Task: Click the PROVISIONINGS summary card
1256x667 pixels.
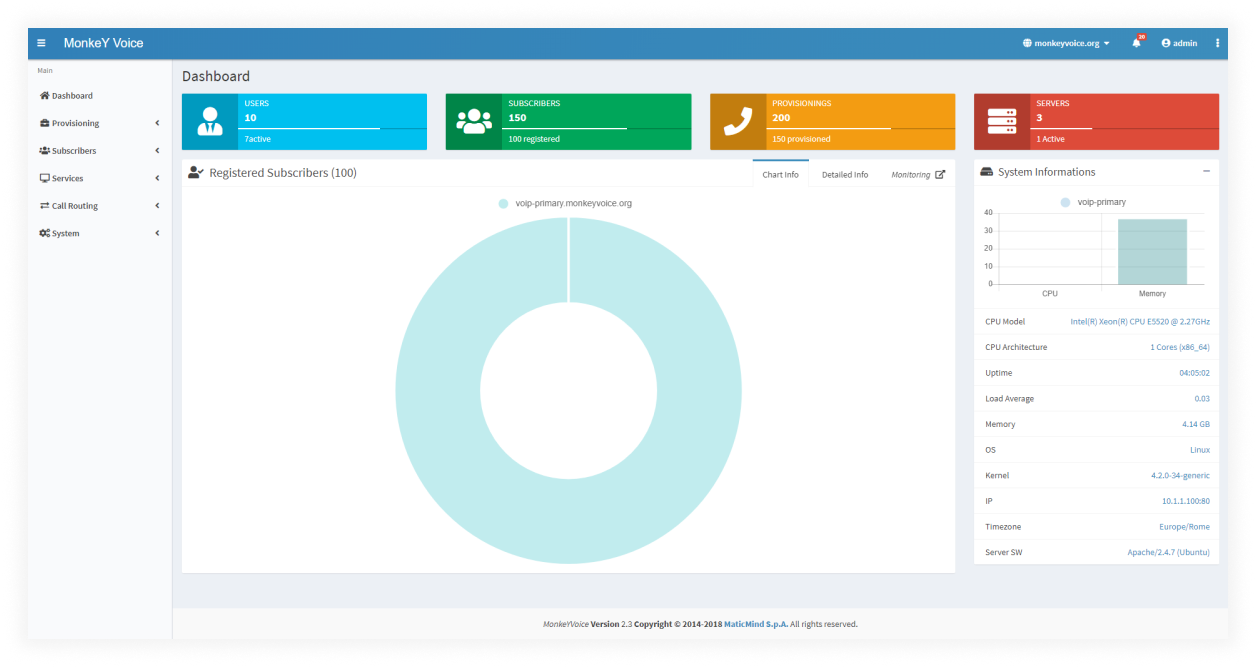Action: tap(832, 122)
